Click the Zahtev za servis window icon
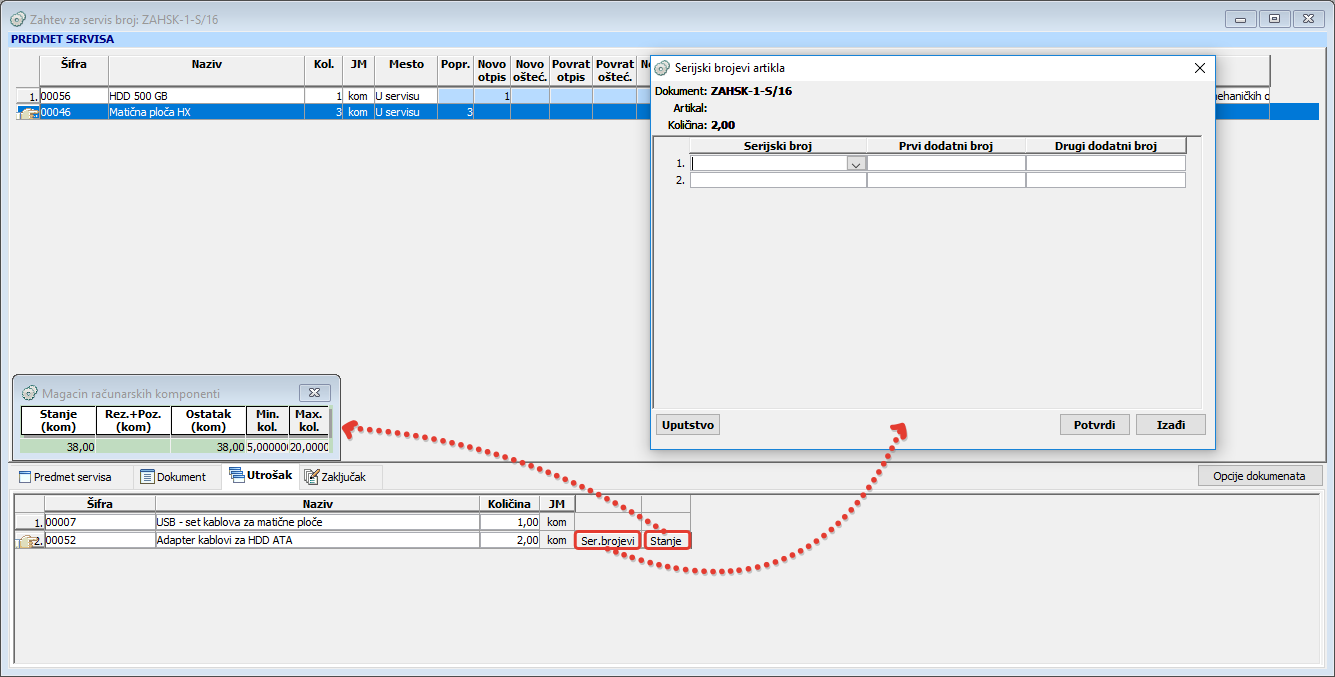1335x677 pixels. (x=18, y=19)
